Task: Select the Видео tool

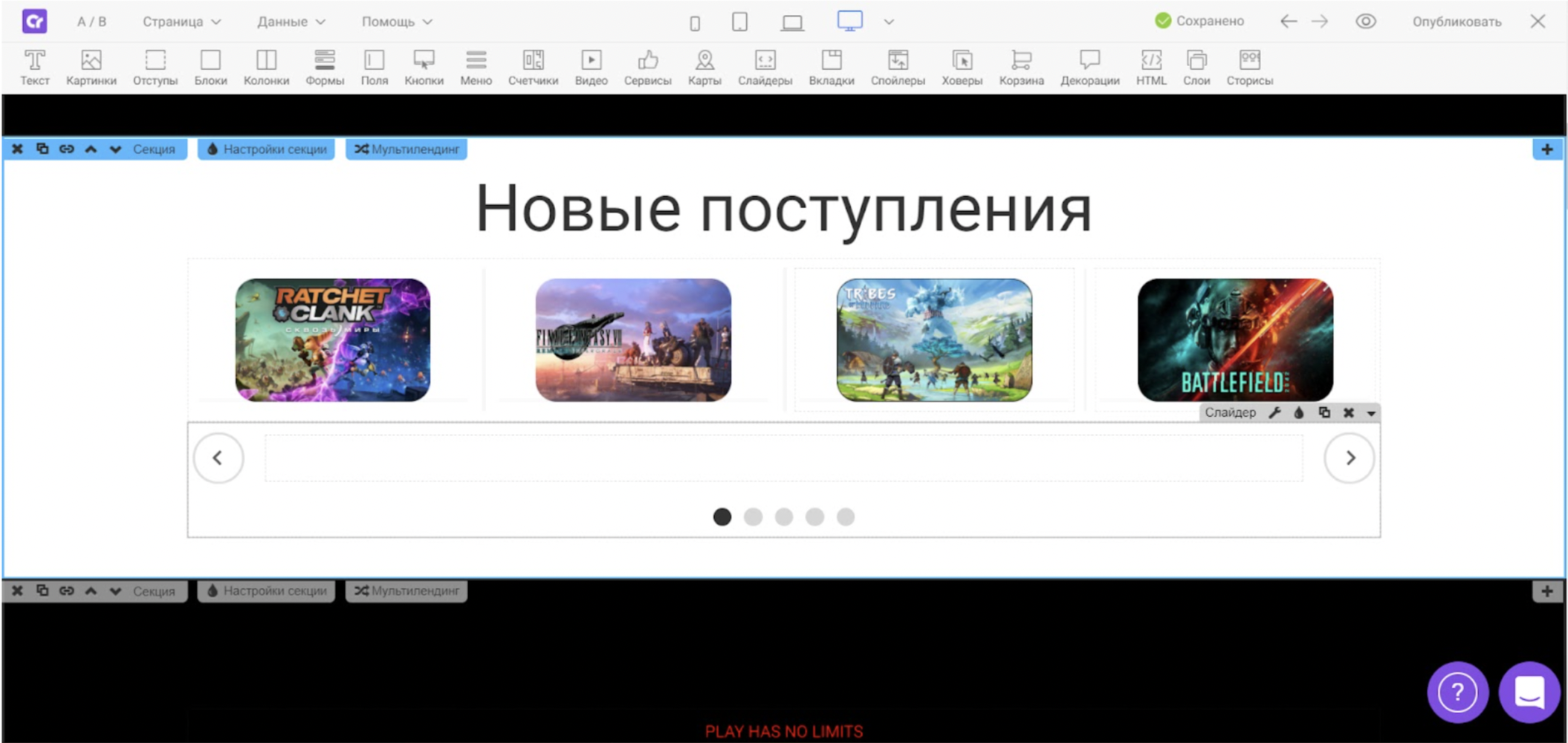Action: (591, 68)
